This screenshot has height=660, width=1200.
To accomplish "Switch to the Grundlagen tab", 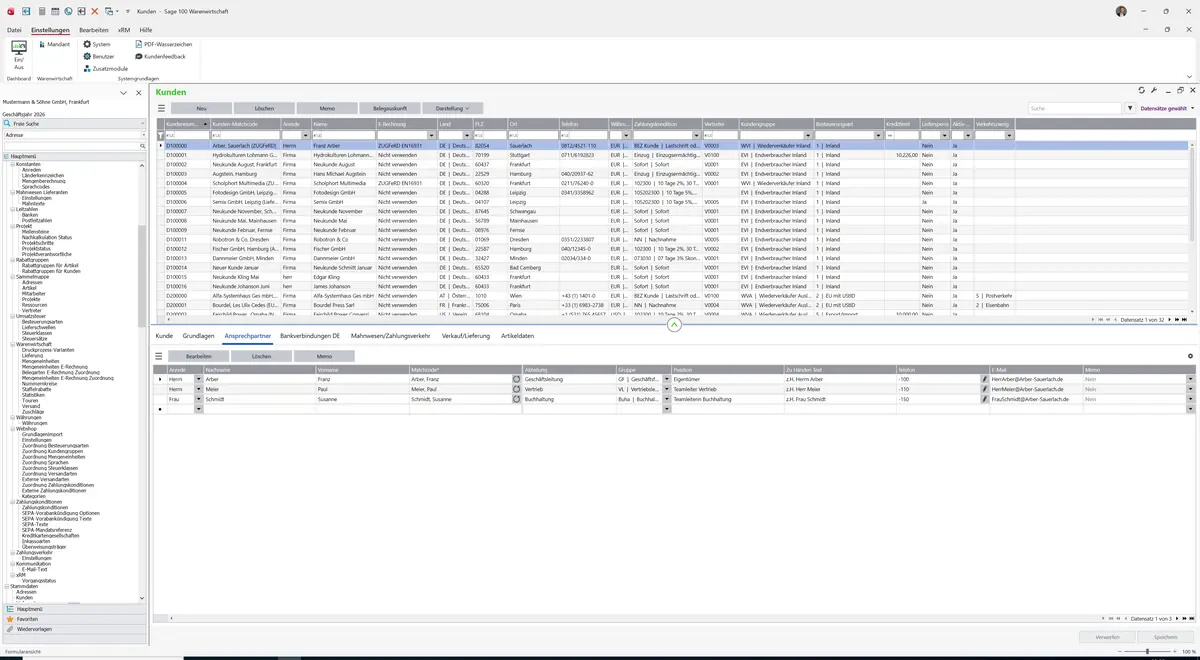I will click(x=199, y=336).
